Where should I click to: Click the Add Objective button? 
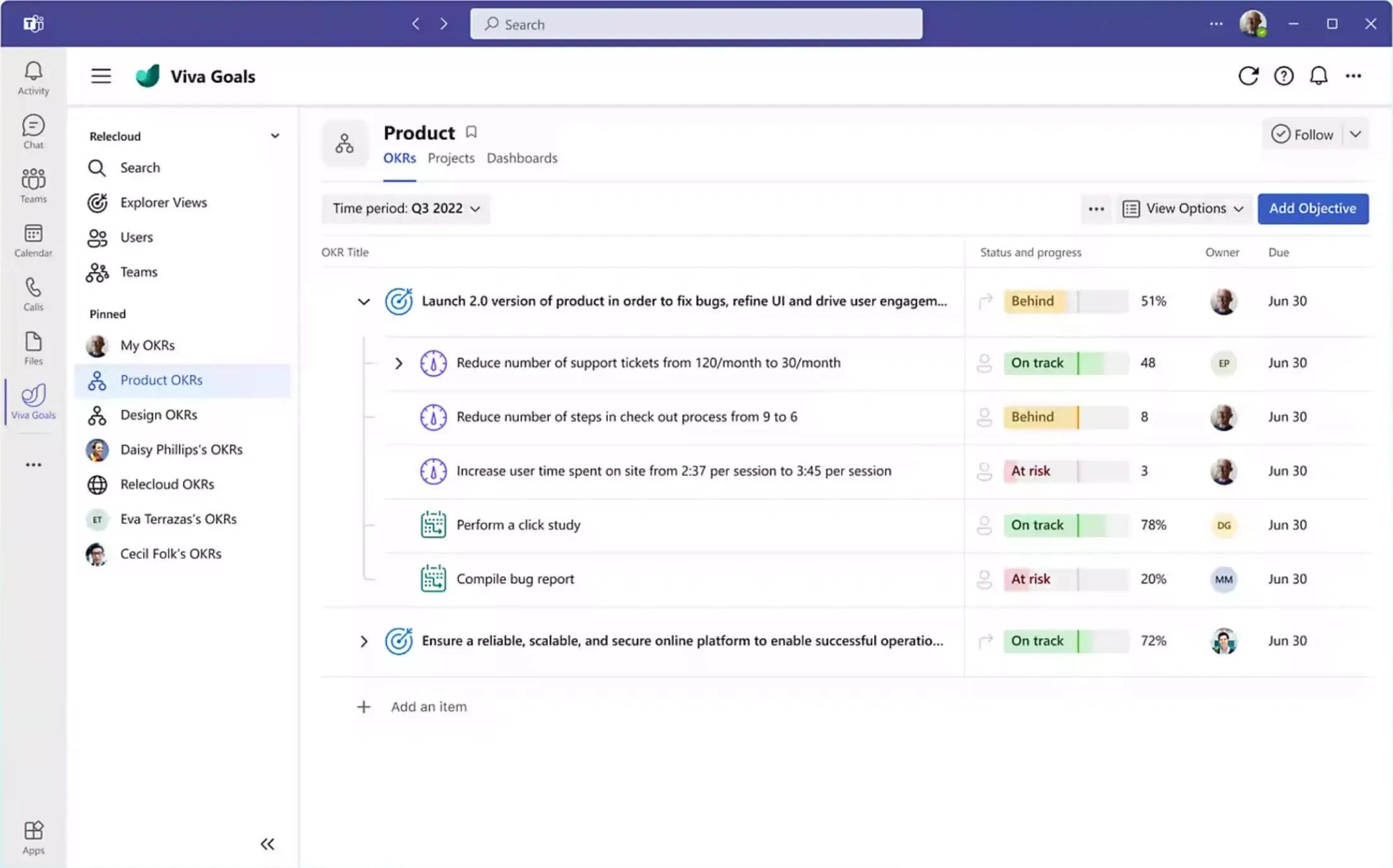(1312, 208)
